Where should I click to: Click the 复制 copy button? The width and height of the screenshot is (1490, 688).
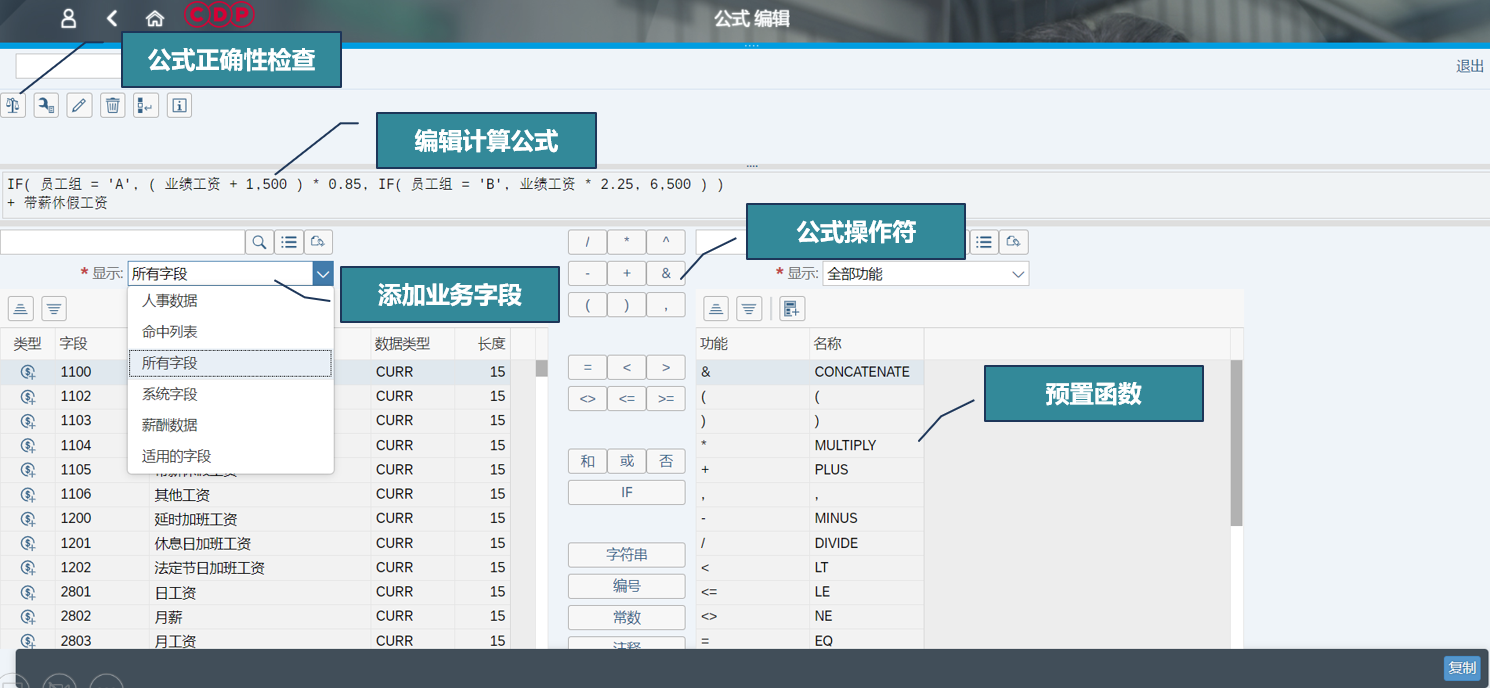pos(1462,668)
